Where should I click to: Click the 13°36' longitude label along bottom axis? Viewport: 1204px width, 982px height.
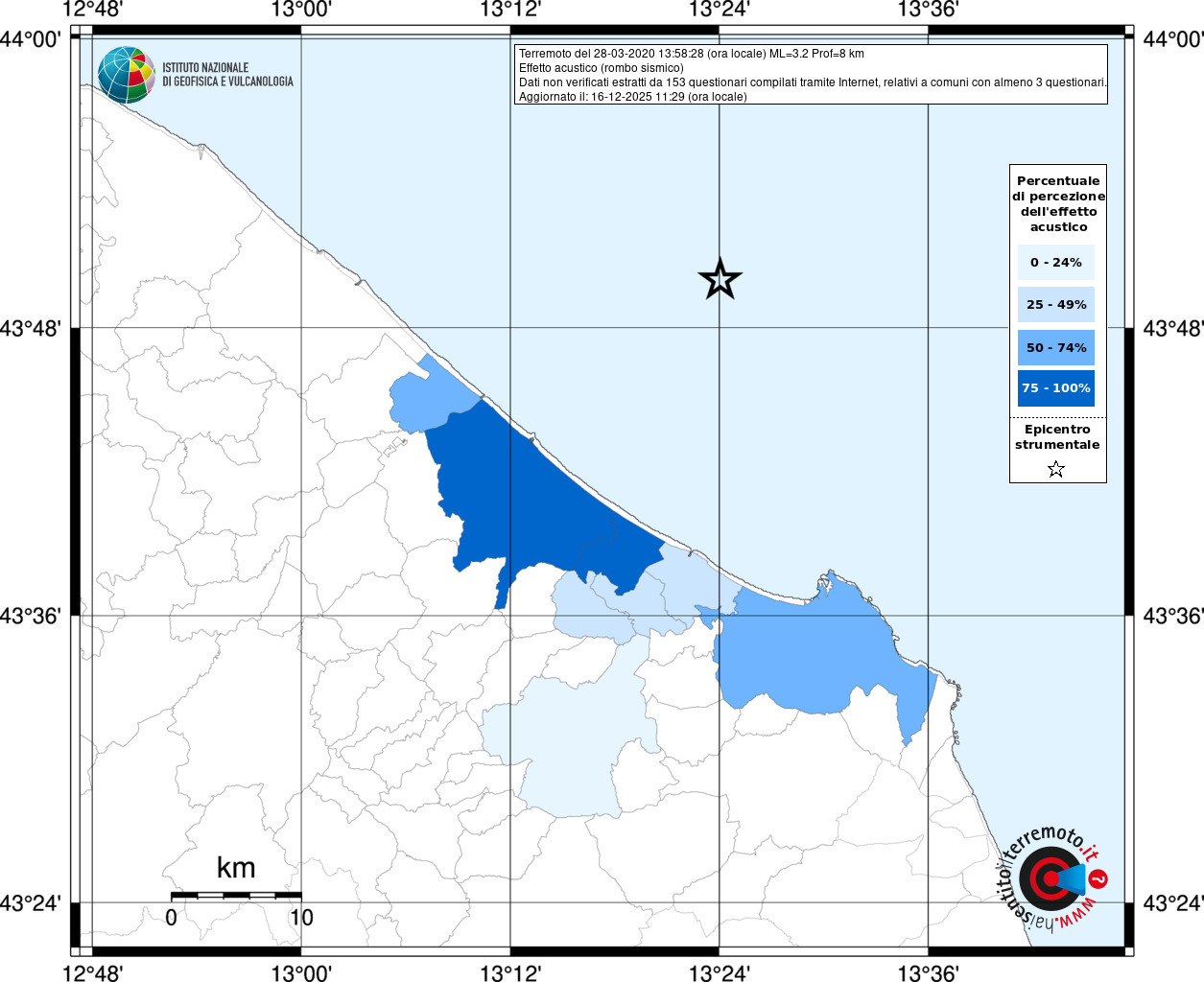tap(928, 973)
